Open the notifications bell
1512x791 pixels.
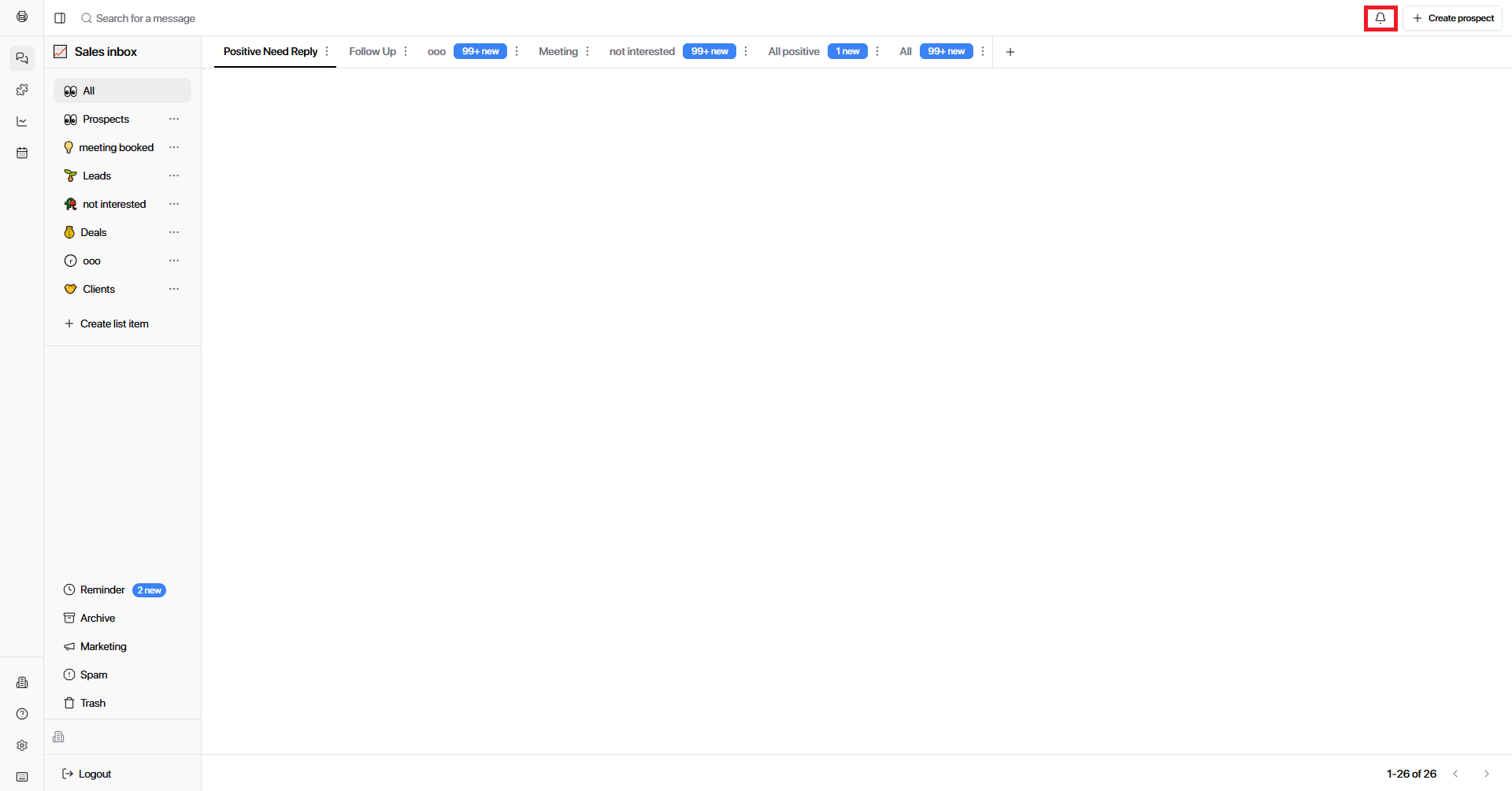[x=1380, y=18]
